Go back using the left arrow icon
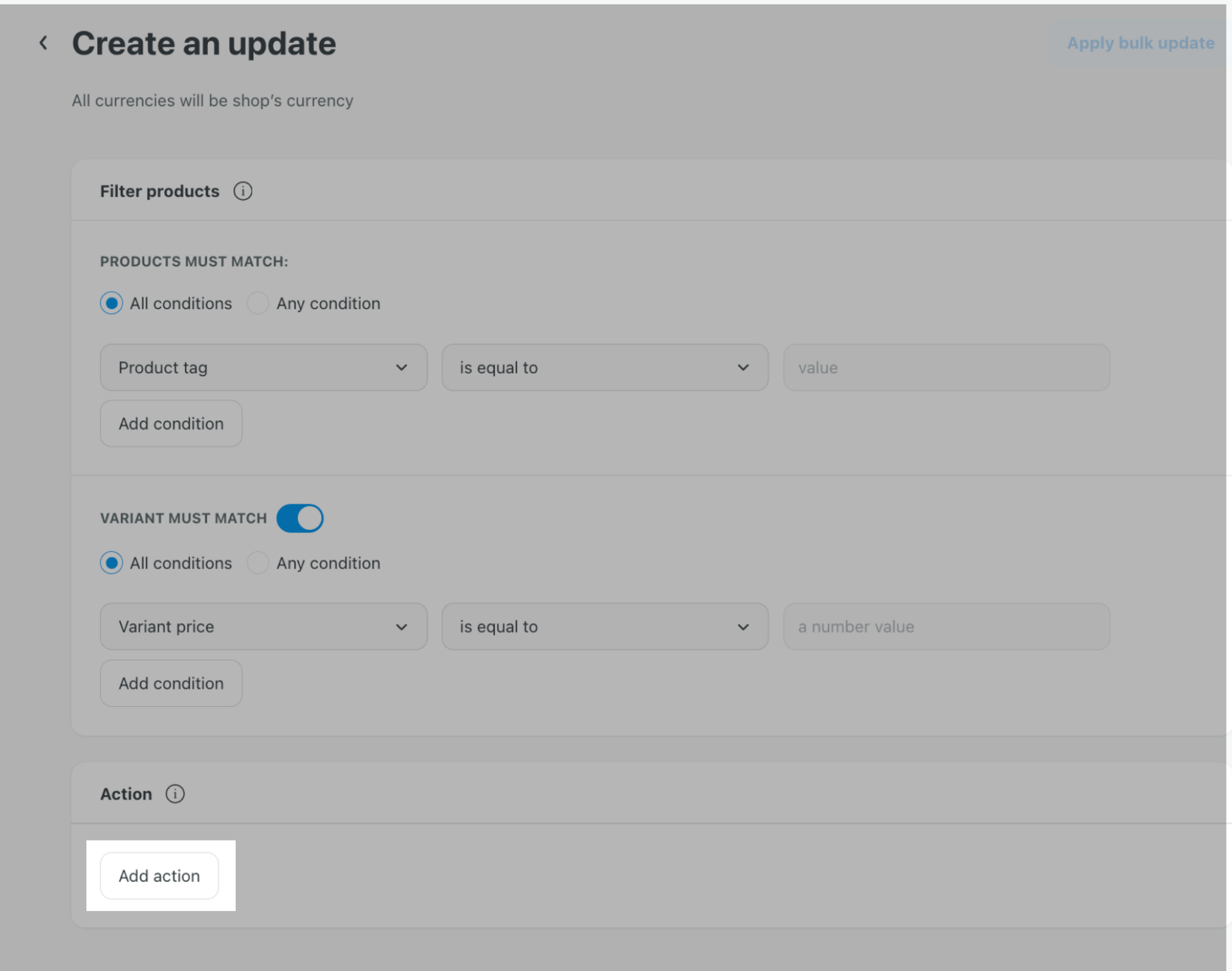 pyautogui.click(x=43, y=43)
